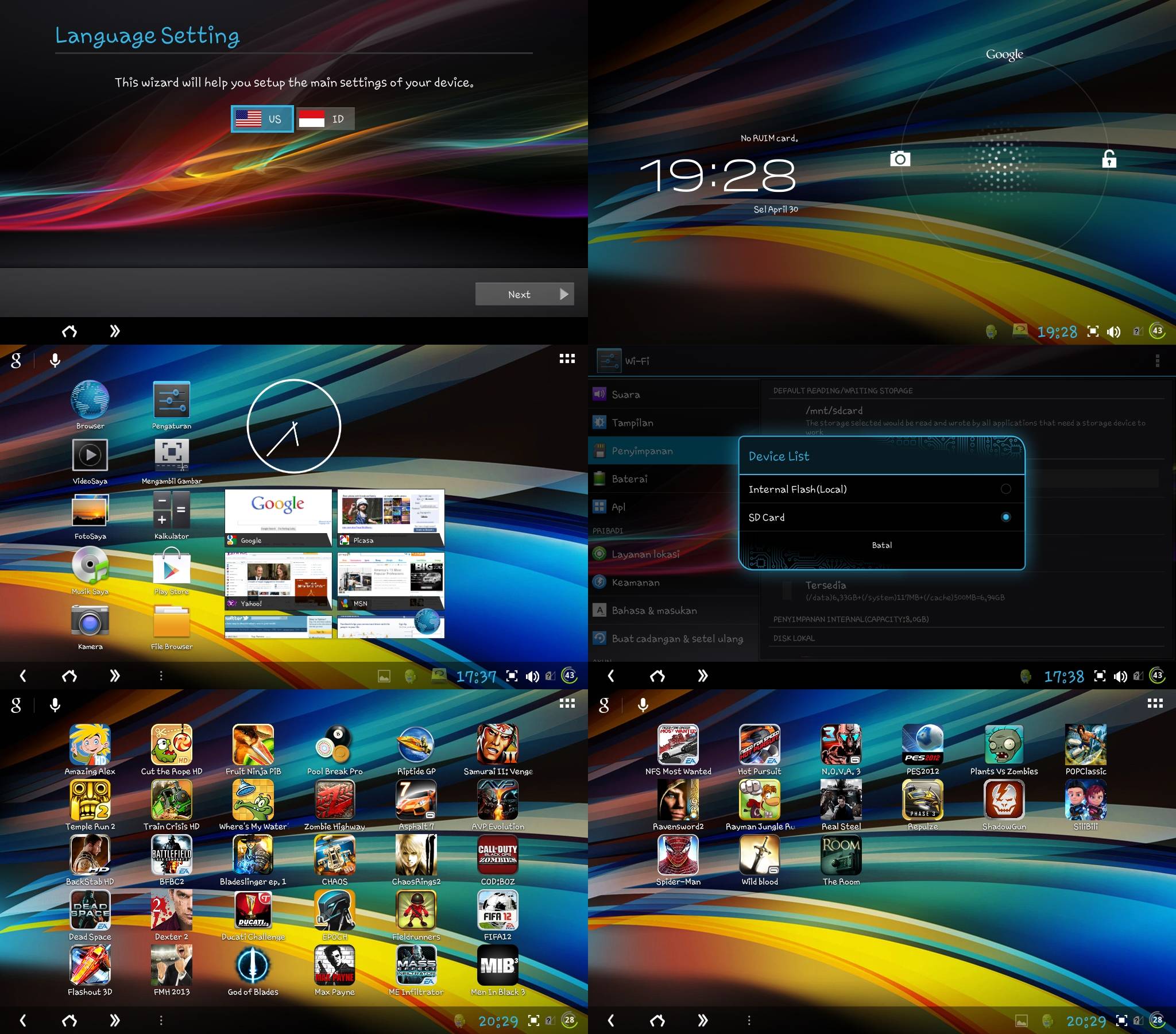Open Tampilan in settings sidebar

674,423
